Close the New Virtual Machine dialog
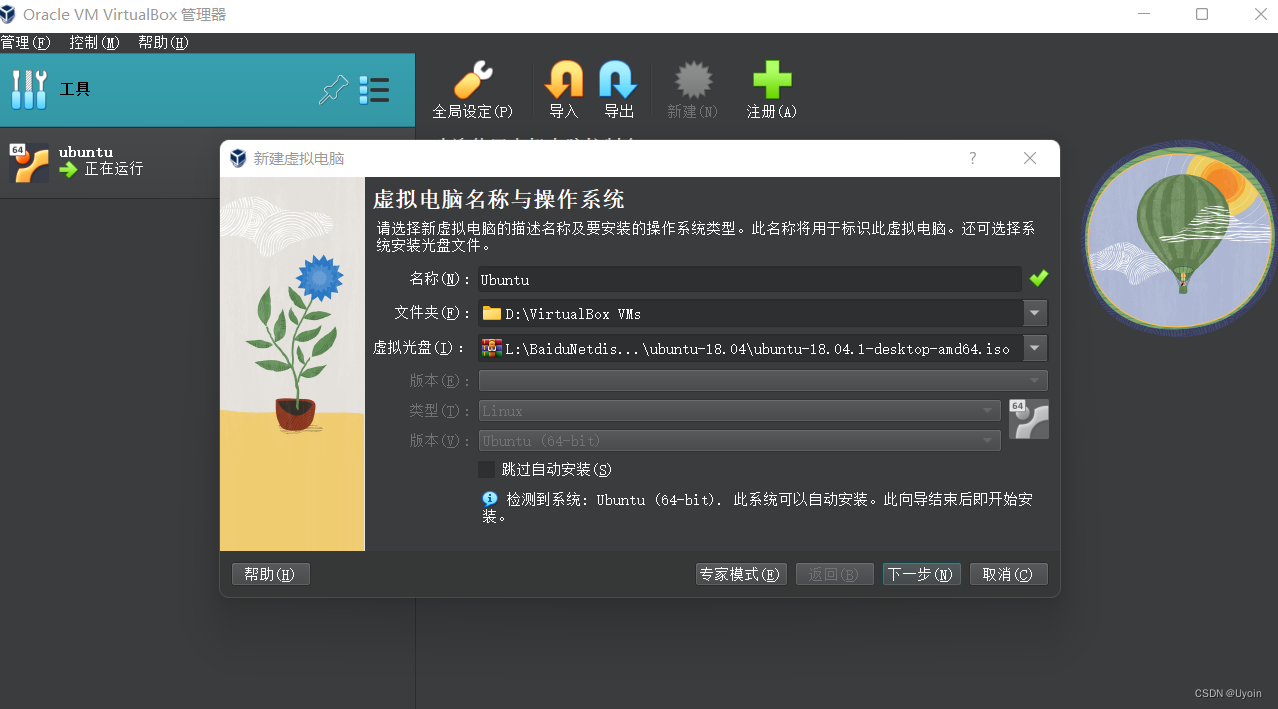This screenshot has height=709, width=1278. (1030, 158)
